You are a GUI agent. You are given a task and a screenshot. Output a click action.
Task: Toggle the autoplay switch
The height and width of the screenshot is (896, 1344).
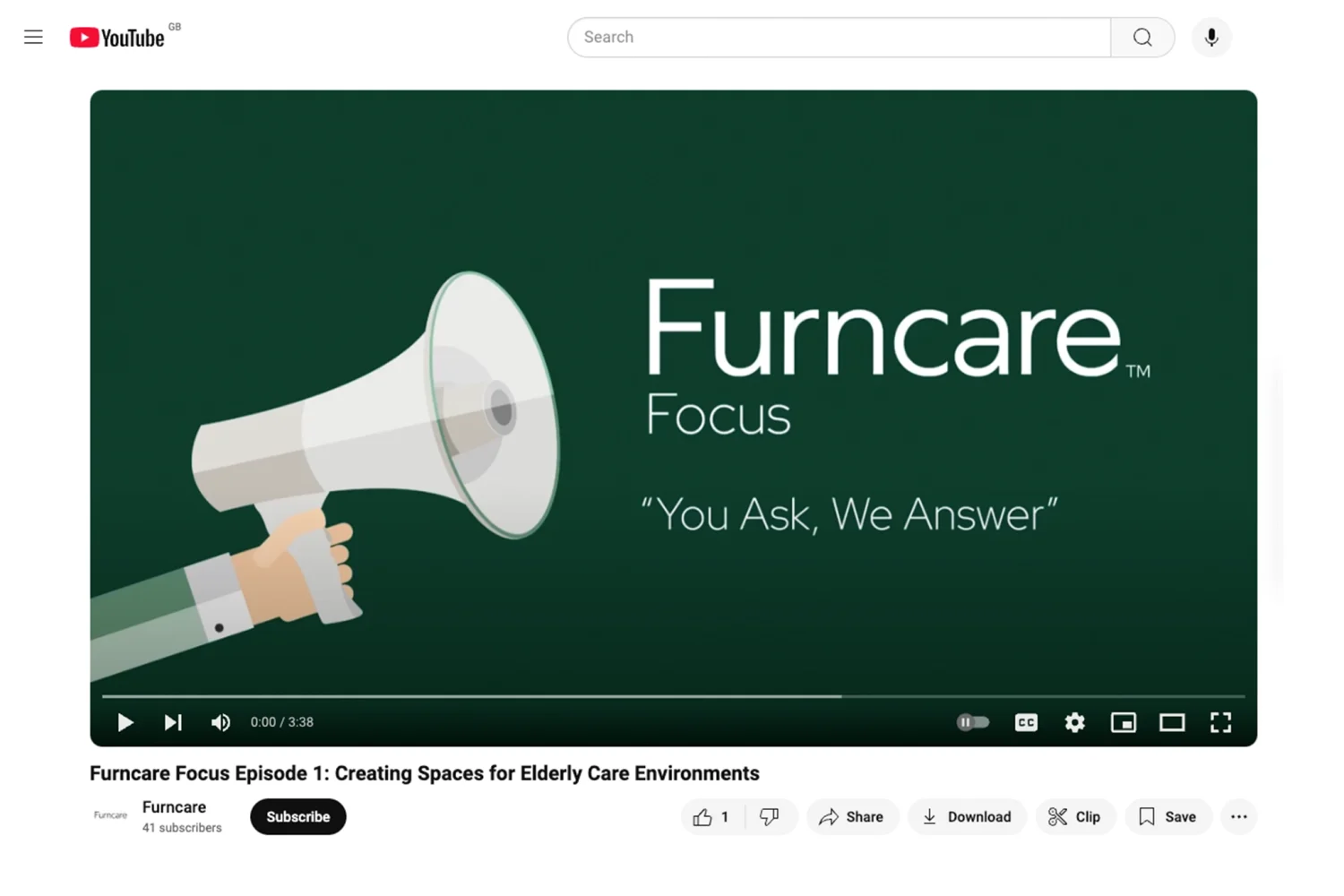pos(972,722)
